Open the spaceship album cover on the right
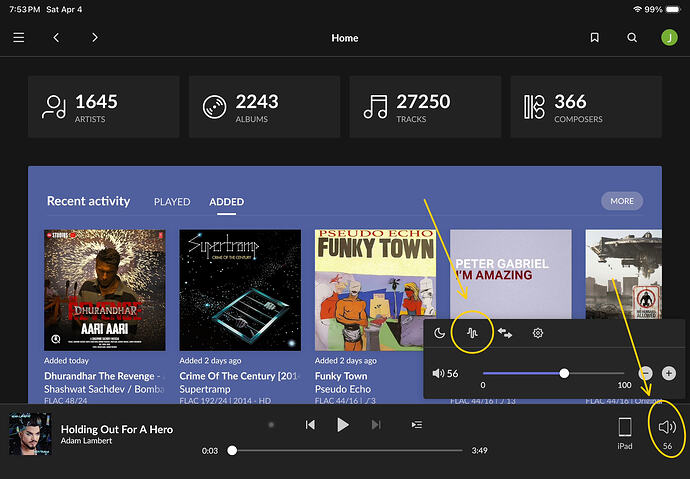The image size is (690, 479). 623,274
